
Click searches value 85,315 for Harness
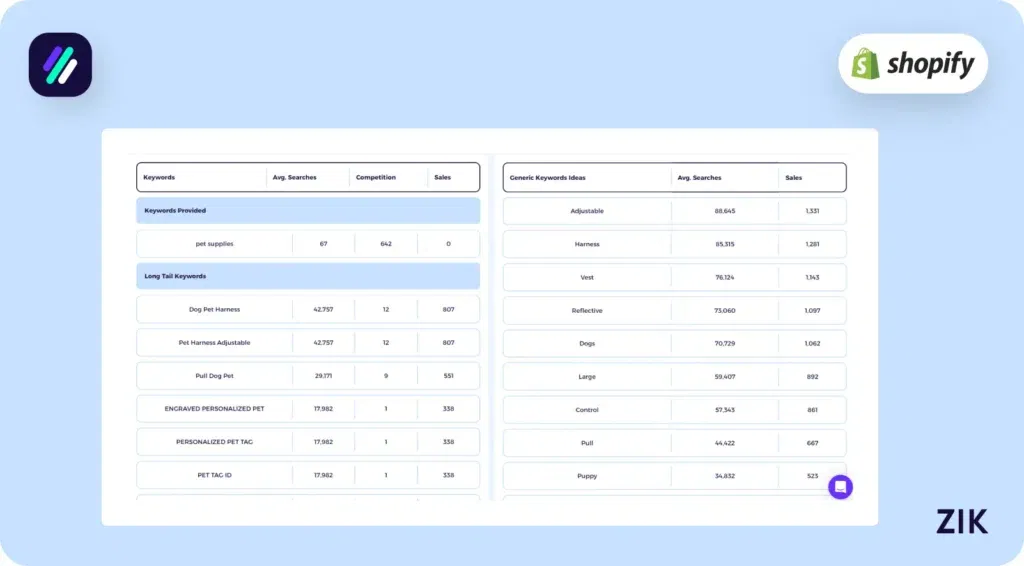click(724, 244)
